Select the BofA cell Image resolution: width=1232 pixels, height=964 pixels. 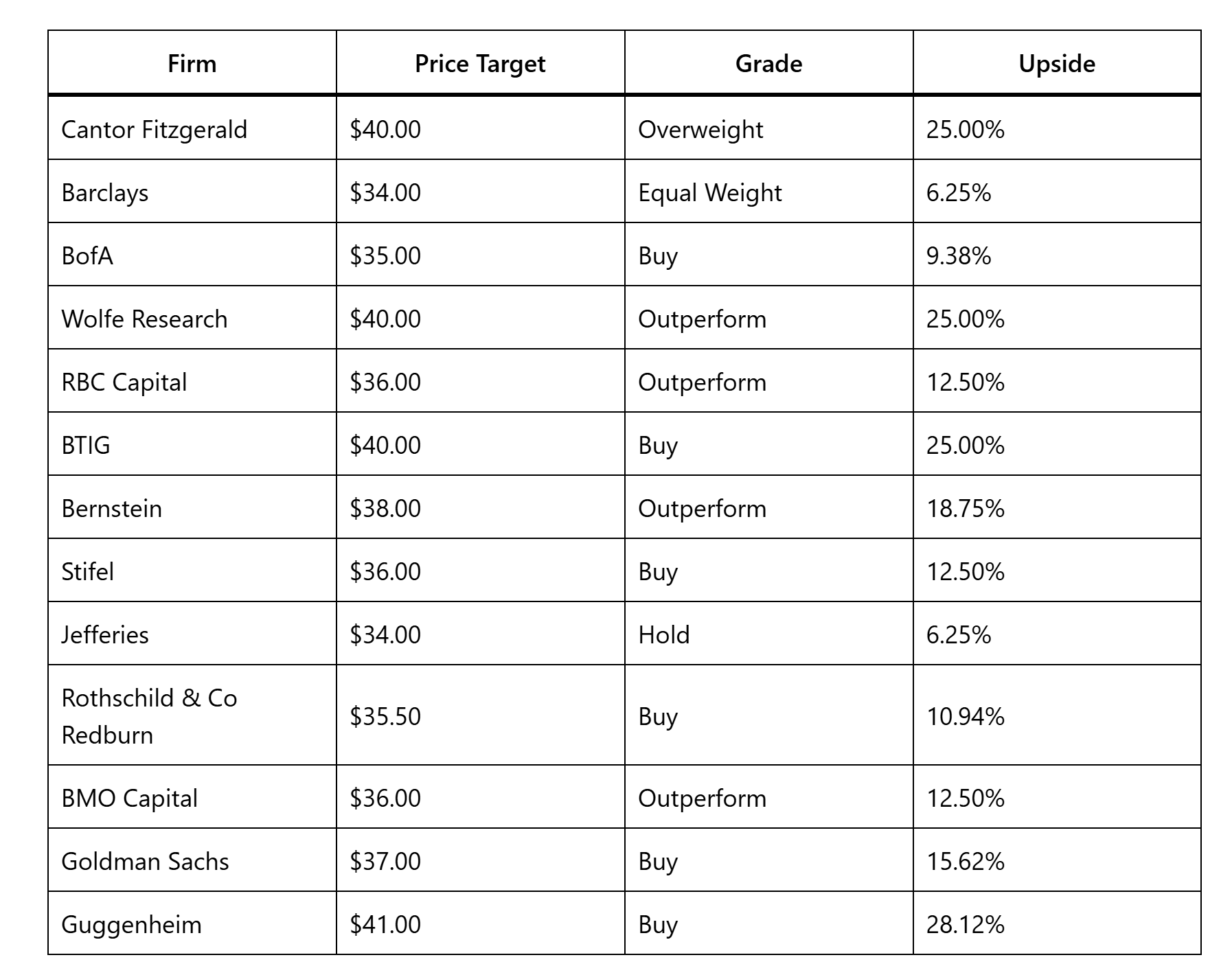tap(87, 256)
